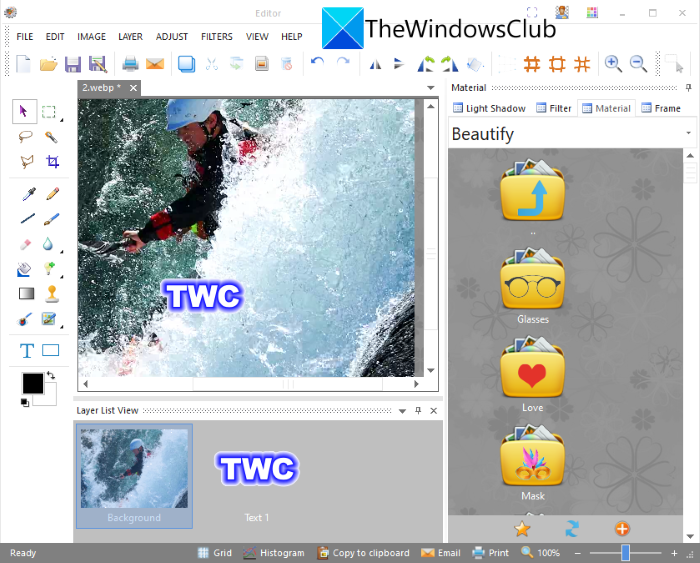The width and height of the screenshot is (700, 563).
Task: Close the 2.webp document tab
Action: tap(133, 88)
